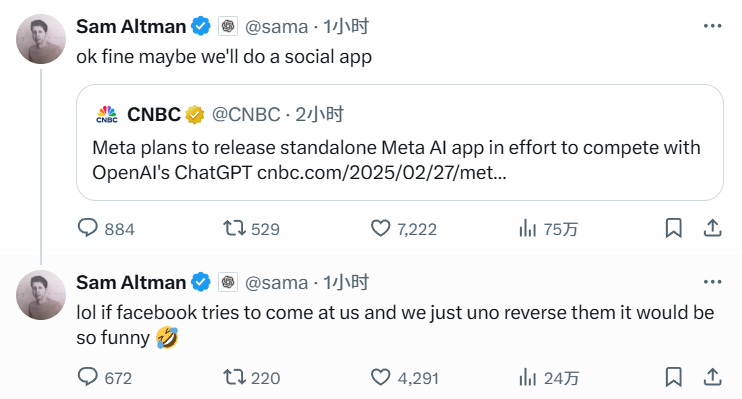Bookmark the first Sam Altman tweet

coord(673,228)
